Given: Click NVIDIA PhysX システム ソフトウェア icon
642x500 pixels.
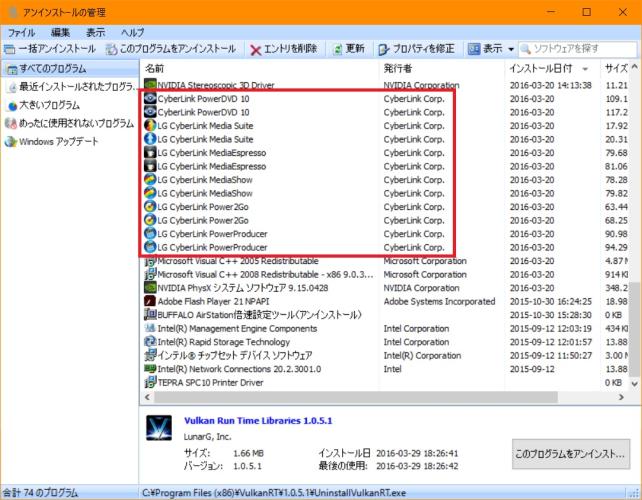Looking at the screenshot, I should pos(150,287).
